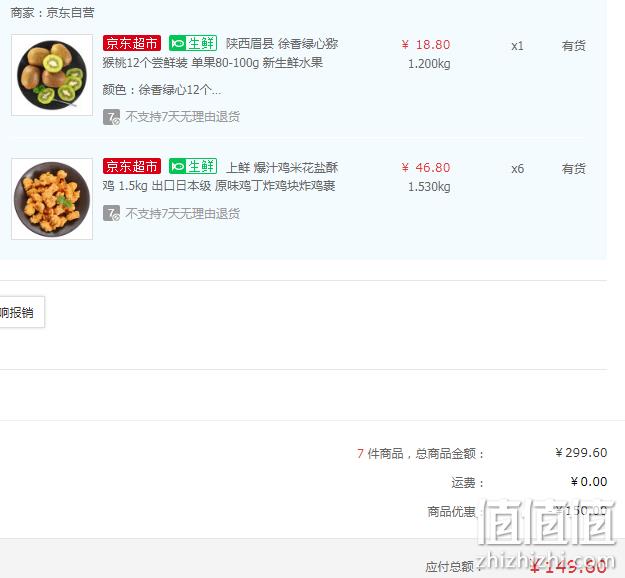Viewport: 625px width, 578px height.
Task: Click the total goods amount ¥299.60
Action: (x=581, y=453)
